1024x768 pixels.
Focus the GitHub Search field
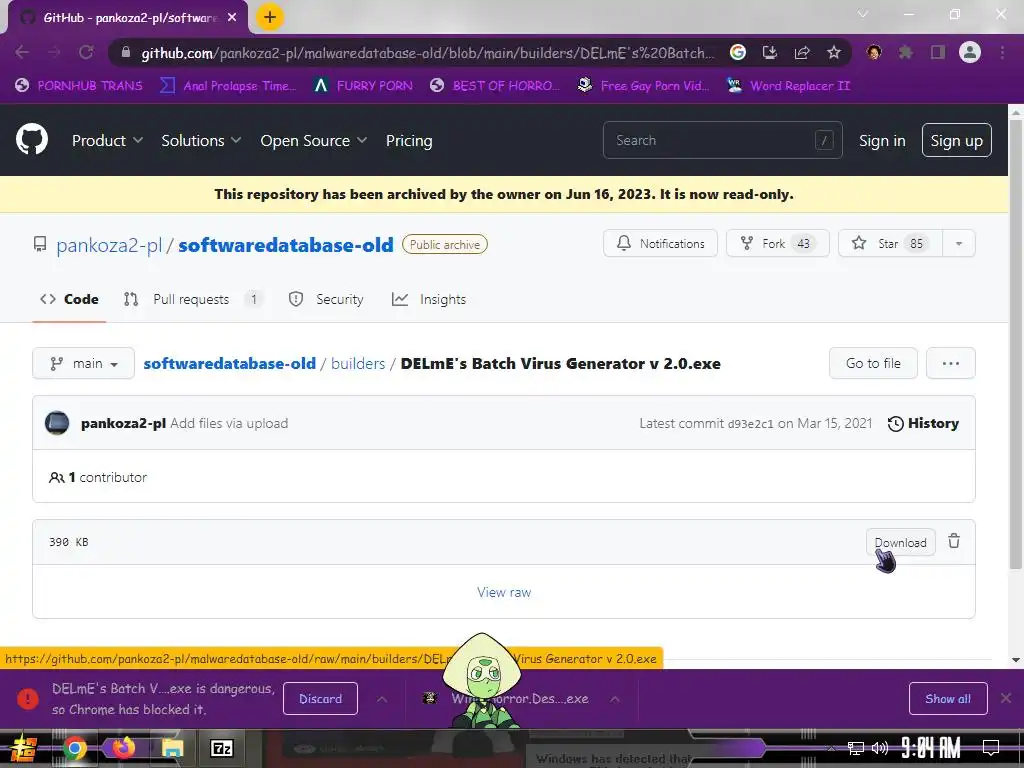pos(722,140)
